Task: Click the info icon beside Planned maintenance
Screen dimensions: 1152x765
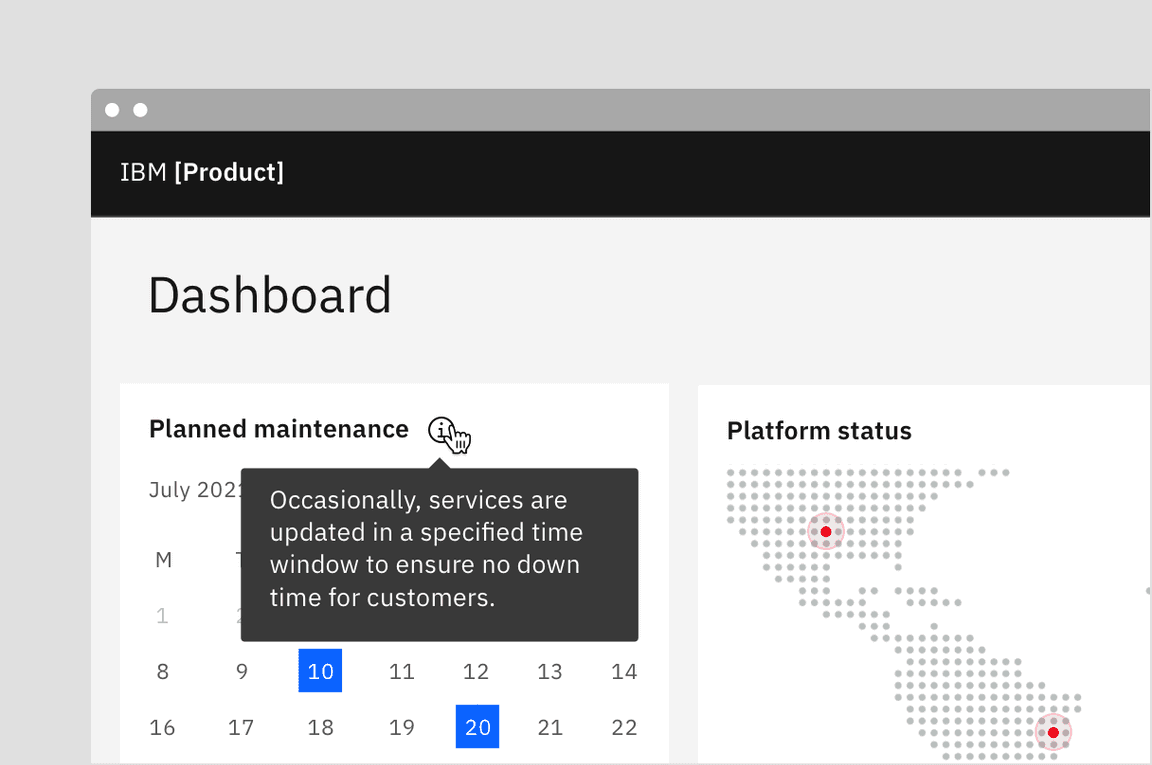Action: coord(441,430)
